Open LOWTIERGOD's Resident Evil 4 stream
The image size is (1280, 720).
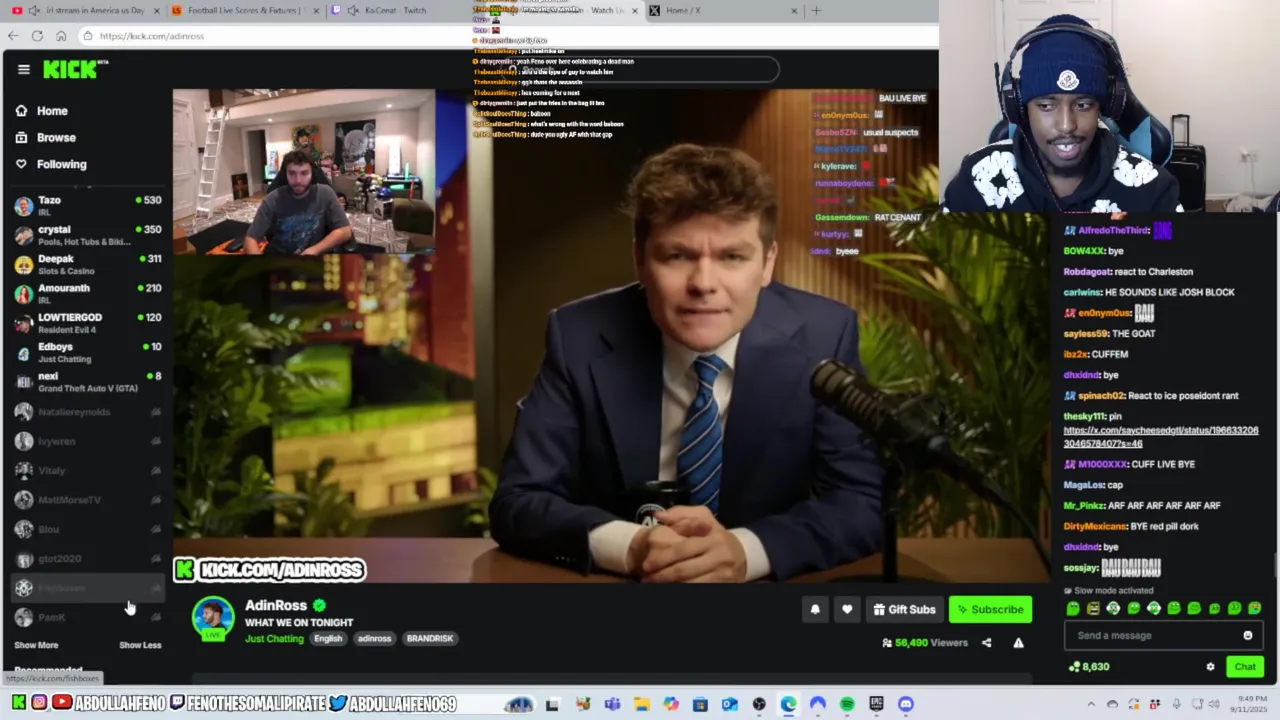pyautogui.click(x=88, y=323)
